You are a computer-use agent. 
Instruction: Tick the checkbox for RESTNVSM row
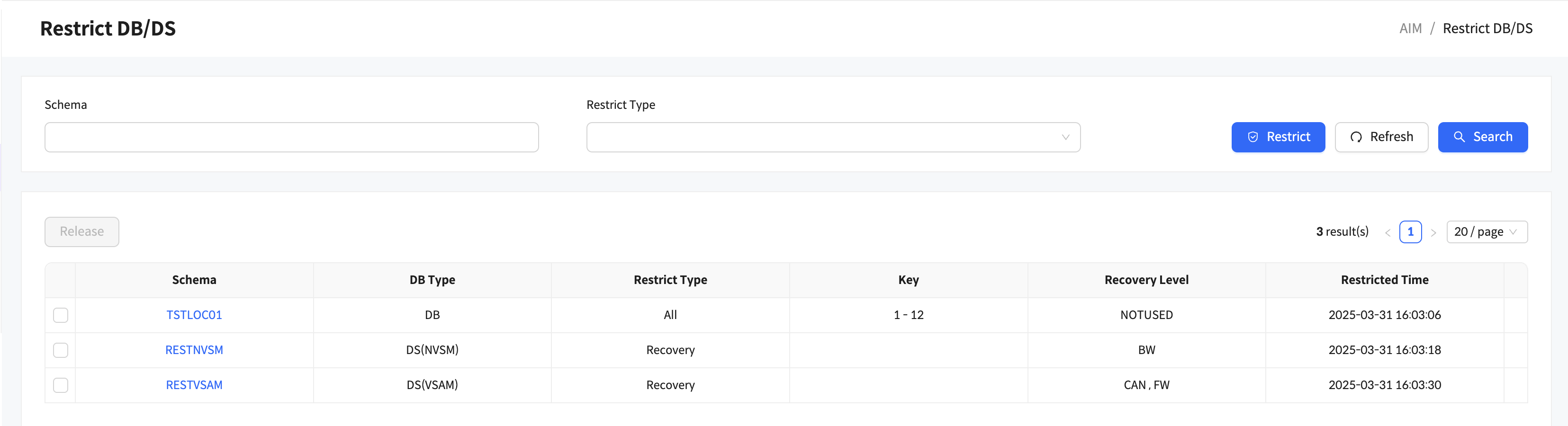point(60,350)
